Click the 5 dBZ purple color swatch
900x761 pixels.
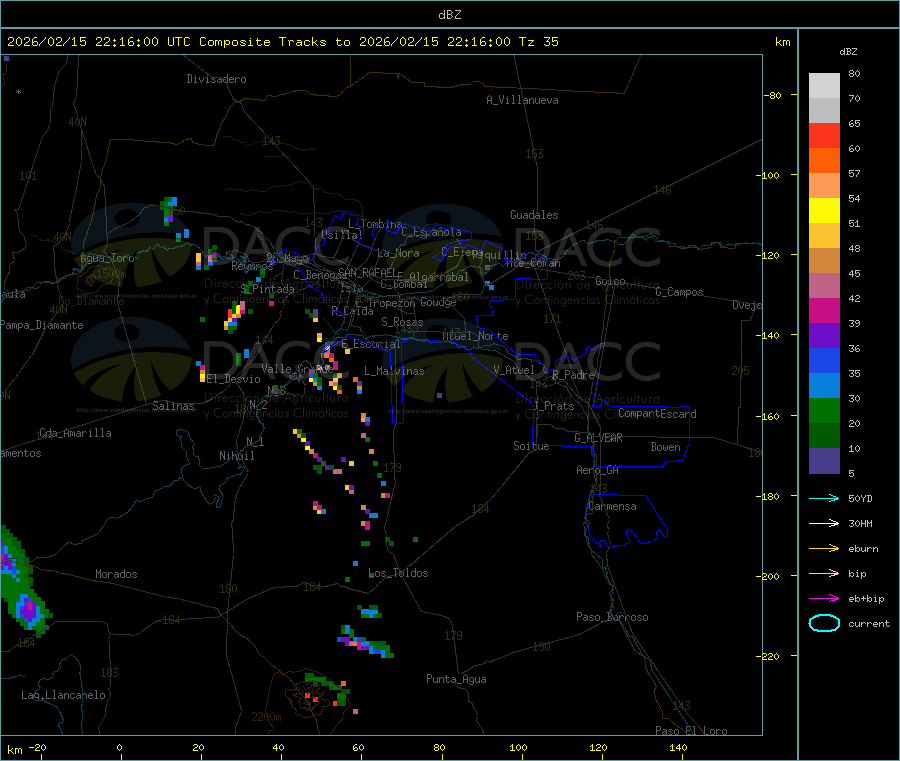tap(824, 461)
